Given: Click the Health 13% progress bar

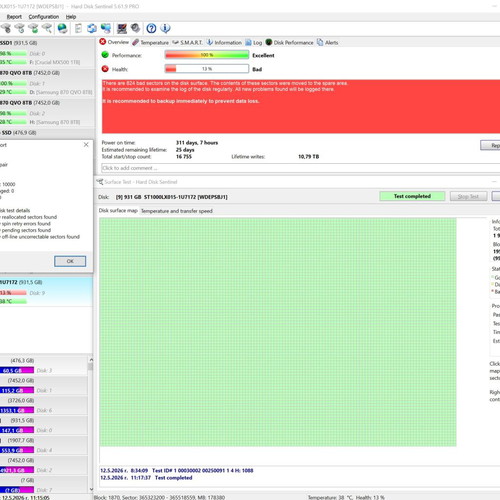Looking at the screenshot, I should pos(207,69).
